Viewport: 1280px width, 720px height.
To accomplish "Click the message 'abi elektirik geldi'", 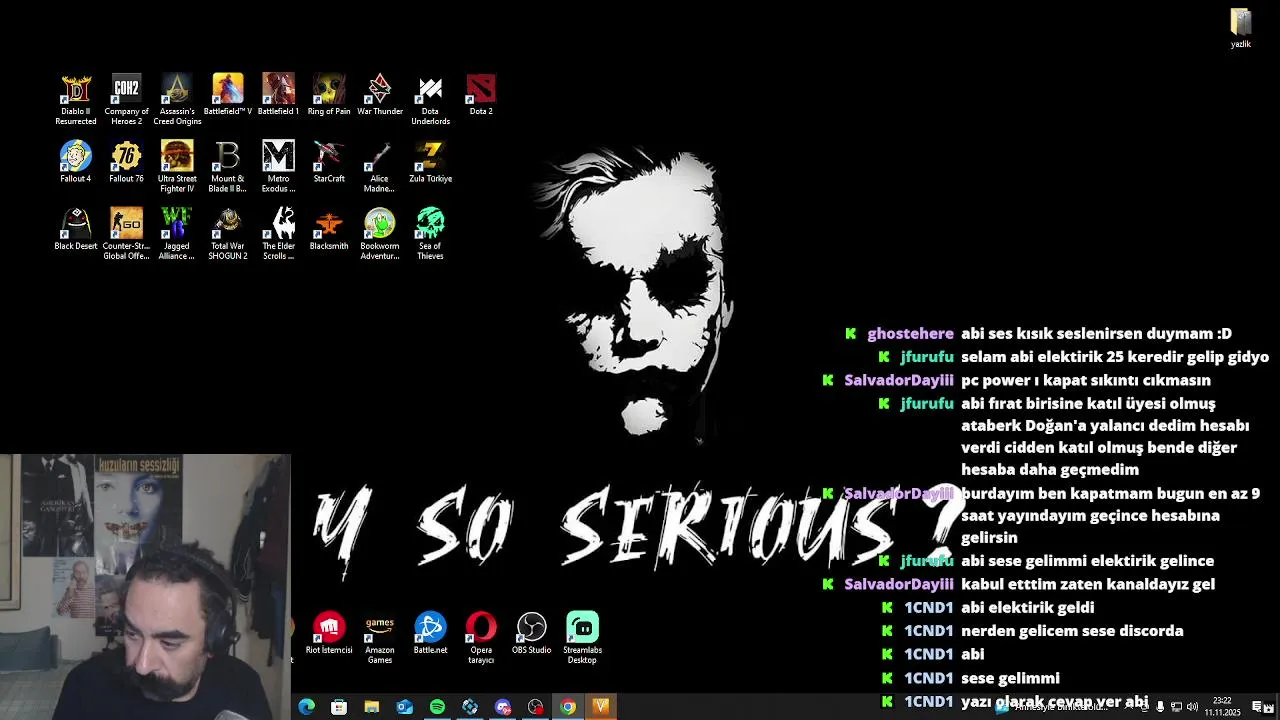I will (x=1027, y=607).
